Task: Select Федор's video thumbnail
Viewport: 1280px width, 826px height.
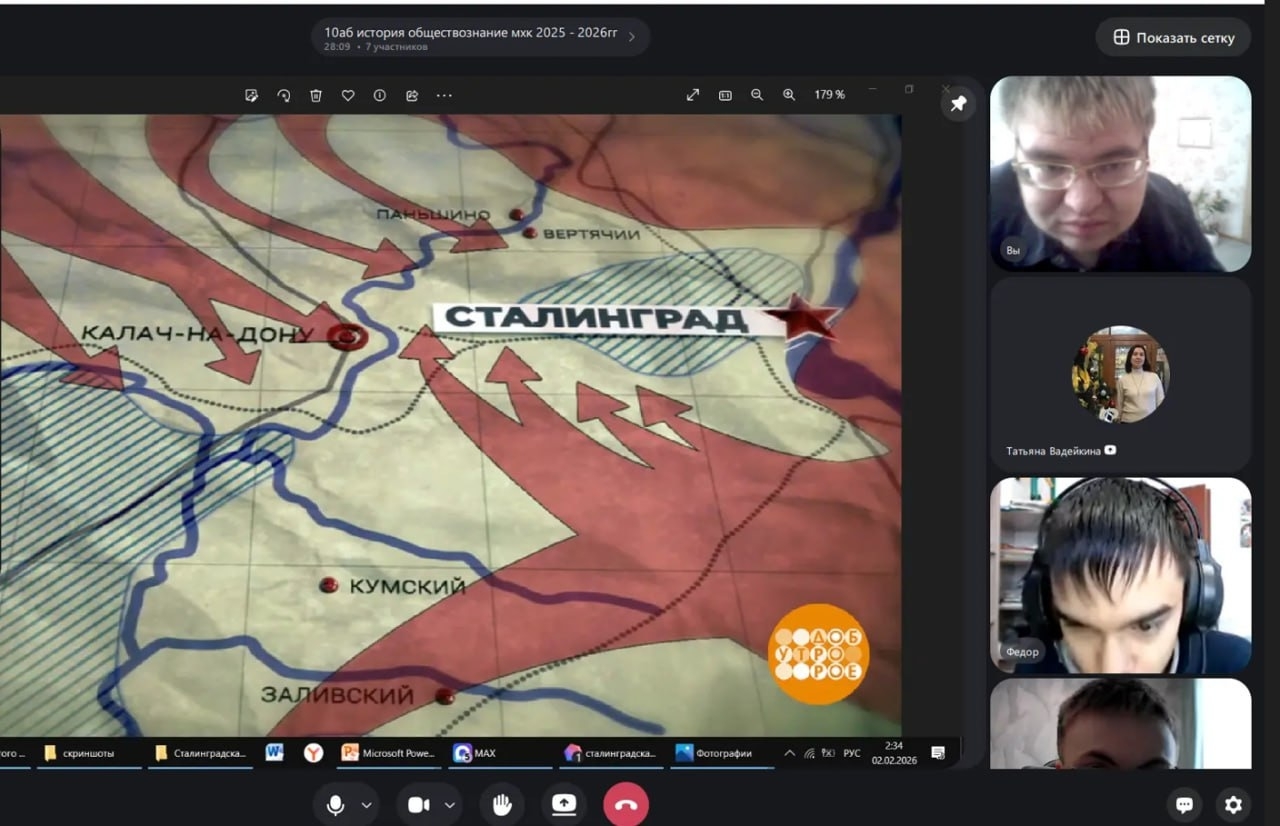Action: (x=1120, y=575)
